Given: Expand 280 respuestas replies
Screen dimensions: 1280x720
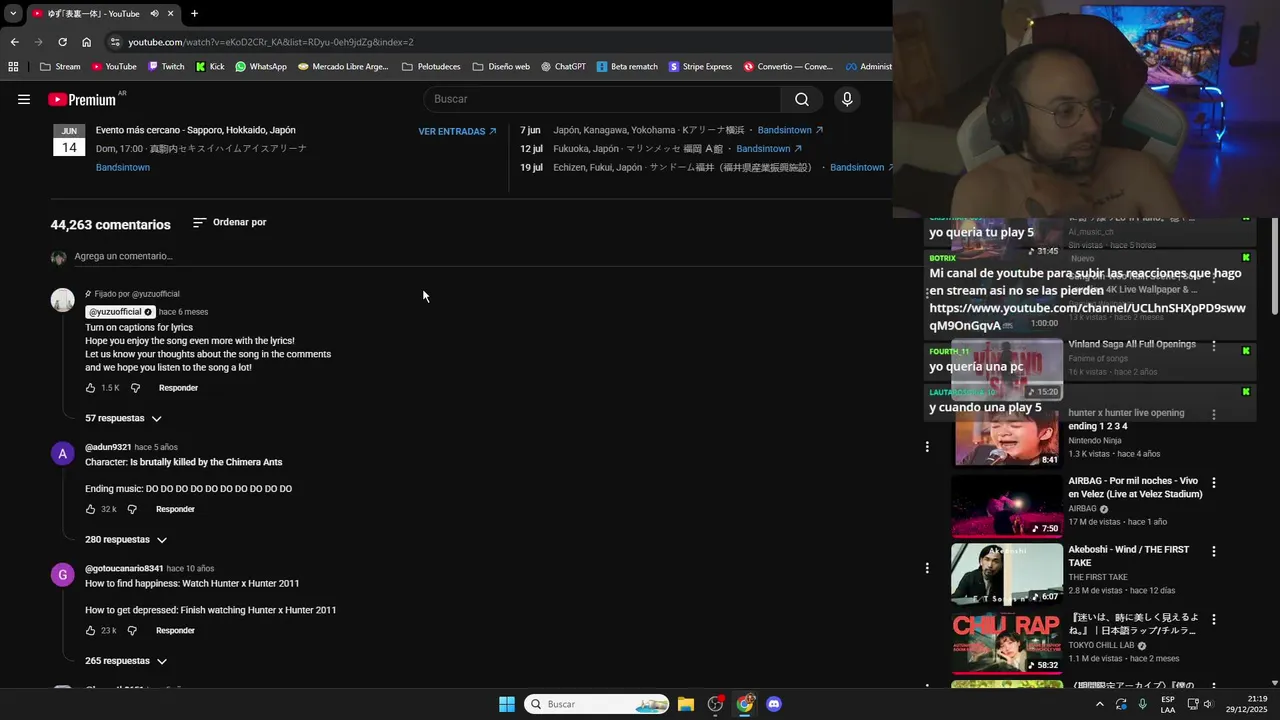Looking at the screenshot, I should (x=126, y=539).
